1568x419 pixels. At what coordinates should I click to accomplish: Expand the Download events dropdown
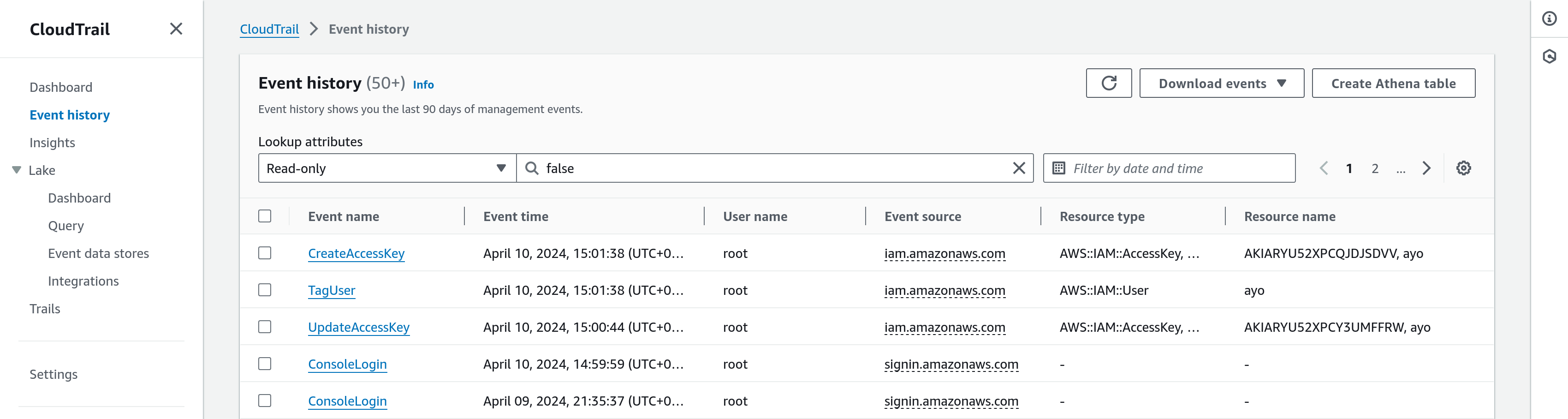(x=1221, y=84)
